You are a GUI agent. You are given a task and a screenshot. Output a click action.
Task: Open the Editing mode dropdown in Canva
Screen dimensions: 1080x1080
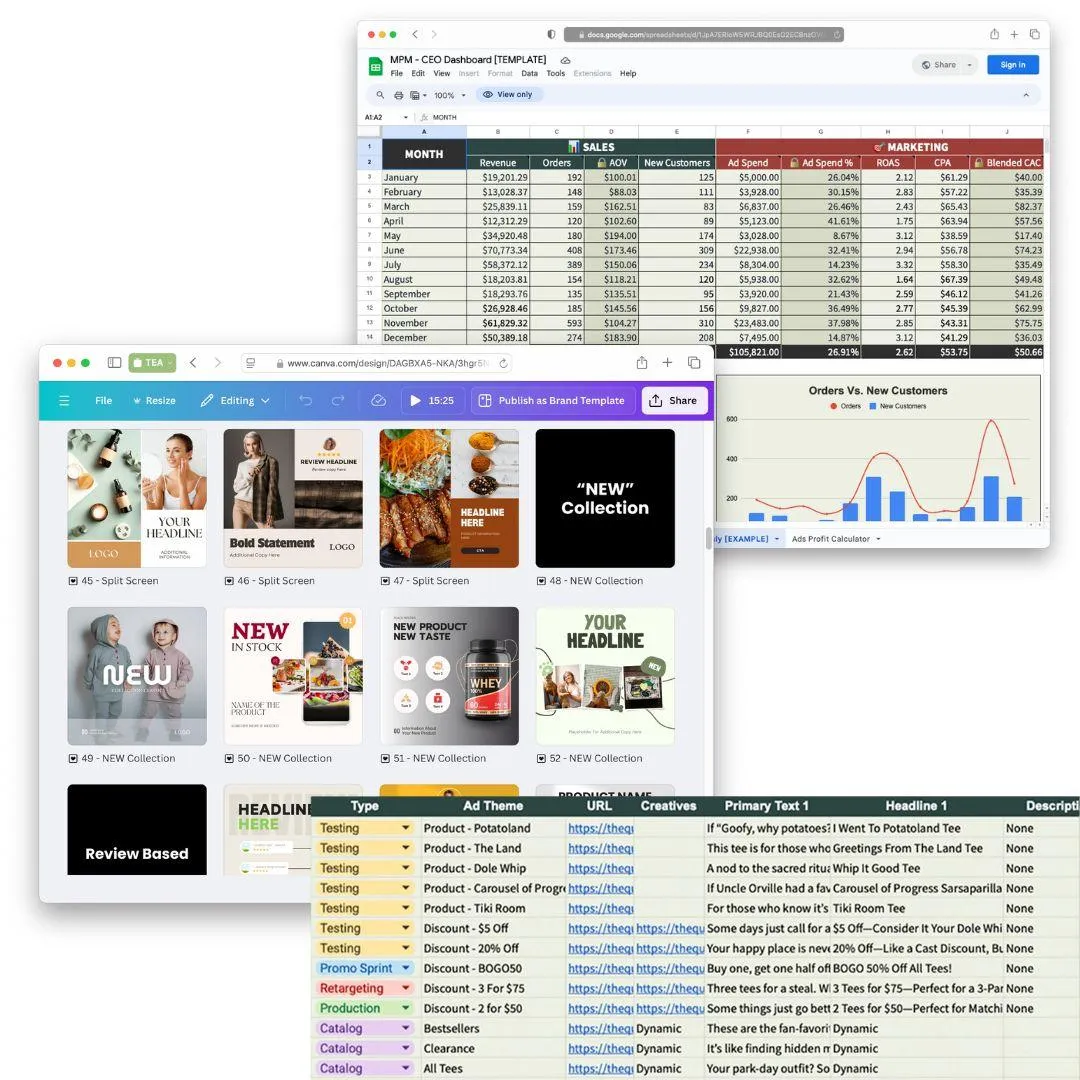(x=235, y=401)
